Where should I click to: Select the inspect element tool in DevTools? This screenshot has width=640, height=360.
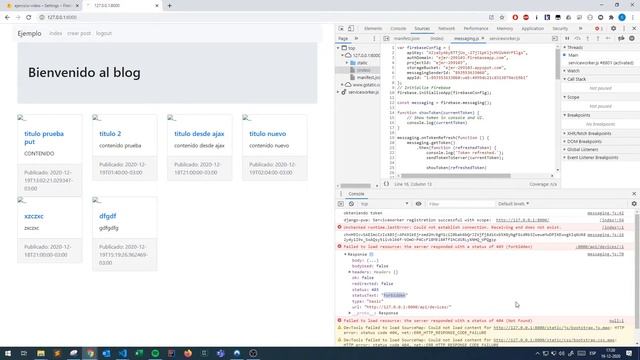click(341, 29)
